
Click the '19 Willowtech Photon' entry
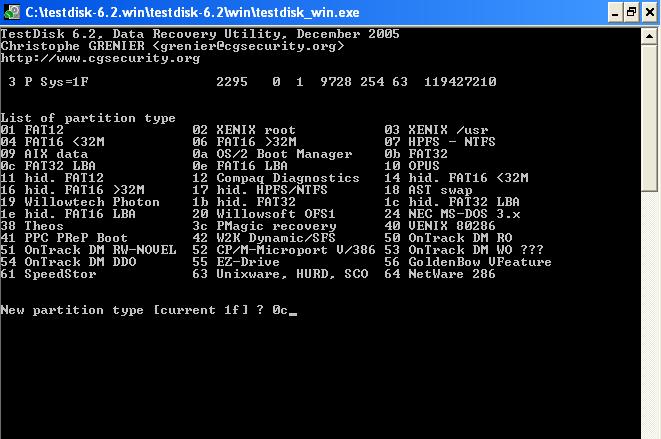(x=80, y=202)
